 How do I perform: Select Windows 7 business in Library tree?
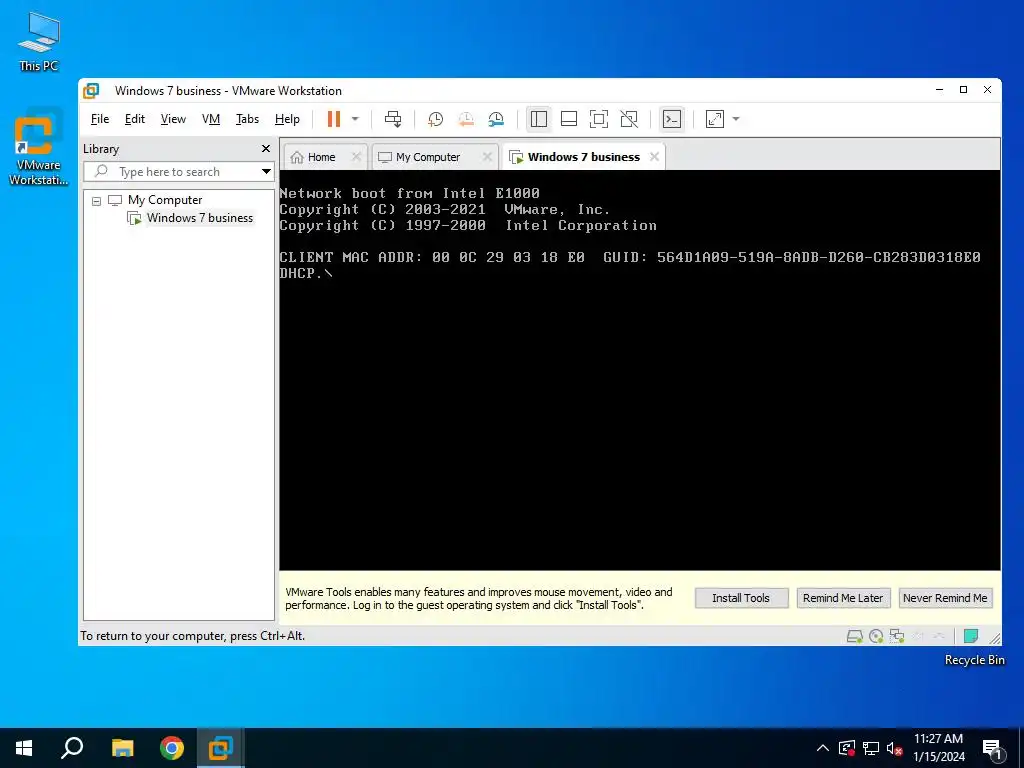[199, 217]
